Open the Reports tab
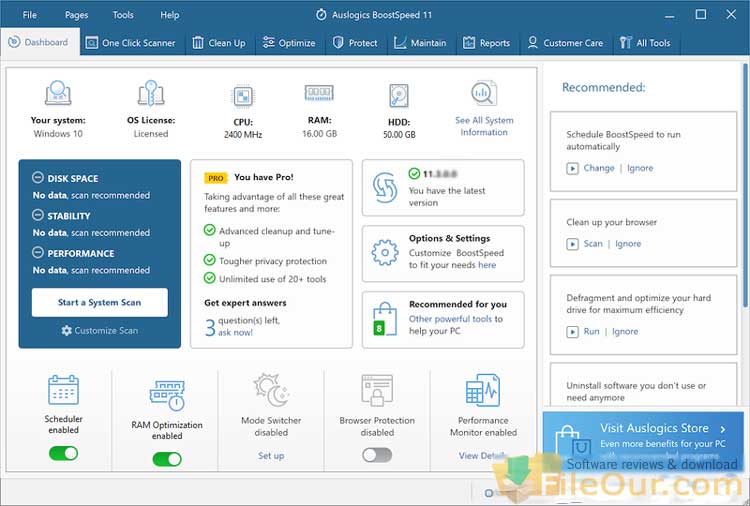Image resolution: width=750 pixels, height=506 pixels. [486, 43]
